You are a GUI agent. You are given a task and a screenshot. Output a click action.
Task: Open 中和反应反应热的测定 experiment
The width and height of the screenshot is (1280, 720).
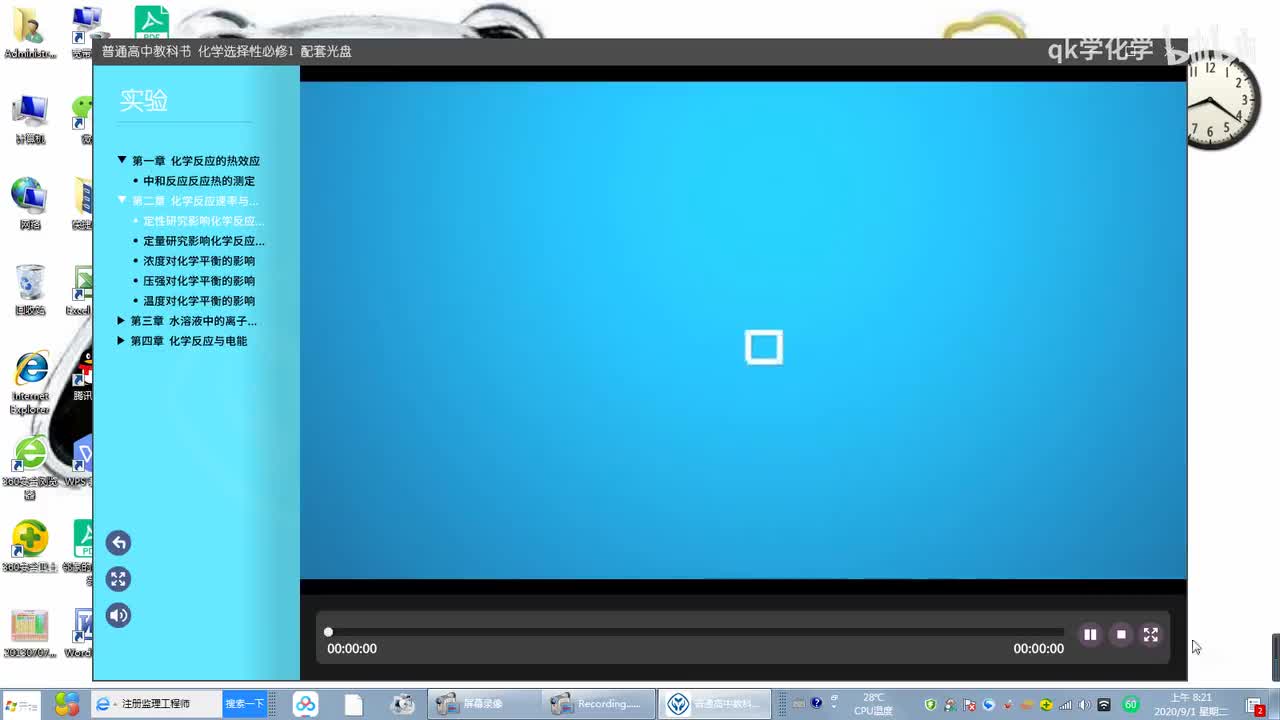(199, 181)
